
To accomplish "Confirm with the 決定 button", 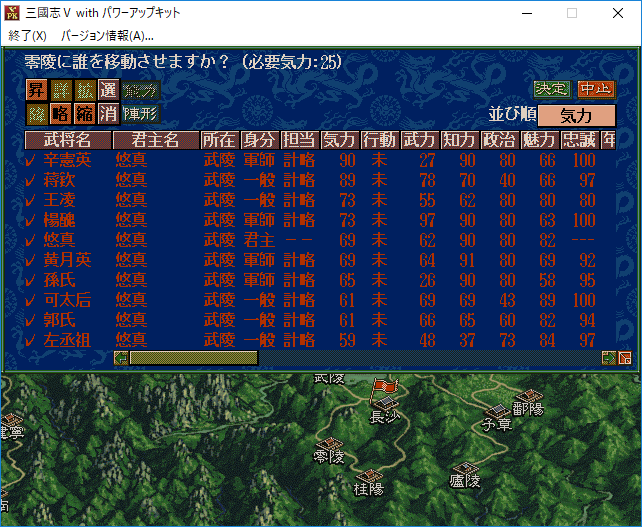I will click(551, 89).
